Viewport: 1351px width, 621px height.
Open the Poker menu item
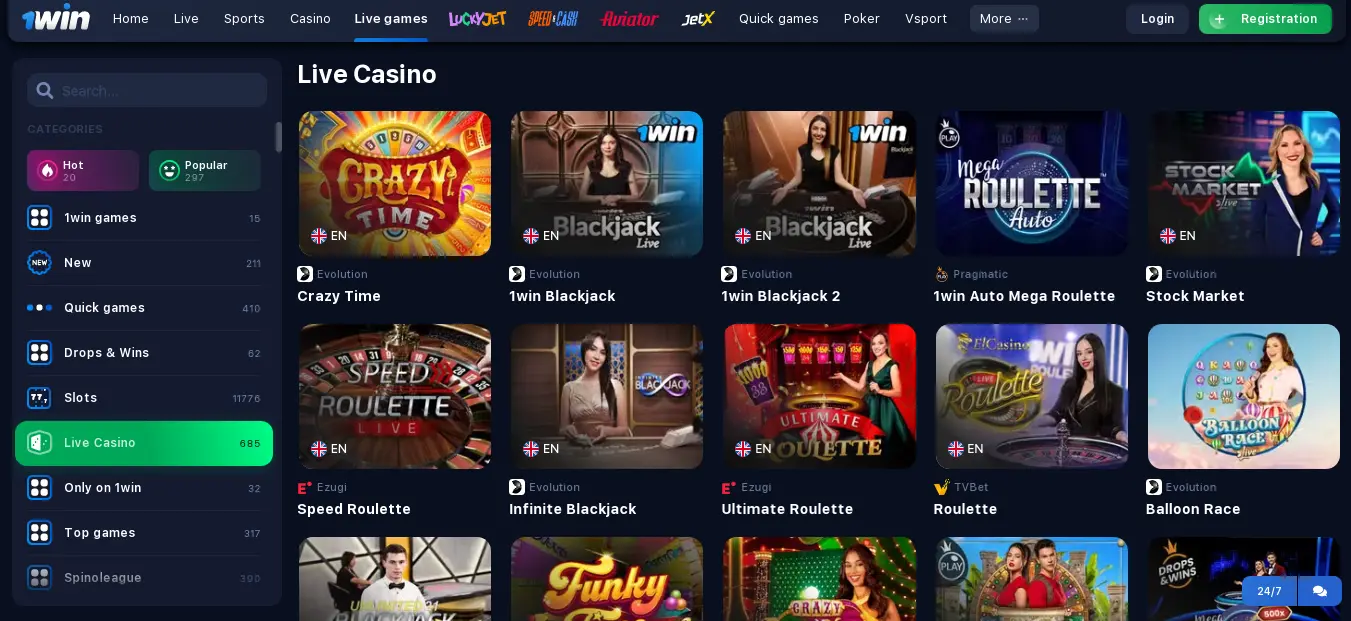pyautogui.click(x=861, y=19)
